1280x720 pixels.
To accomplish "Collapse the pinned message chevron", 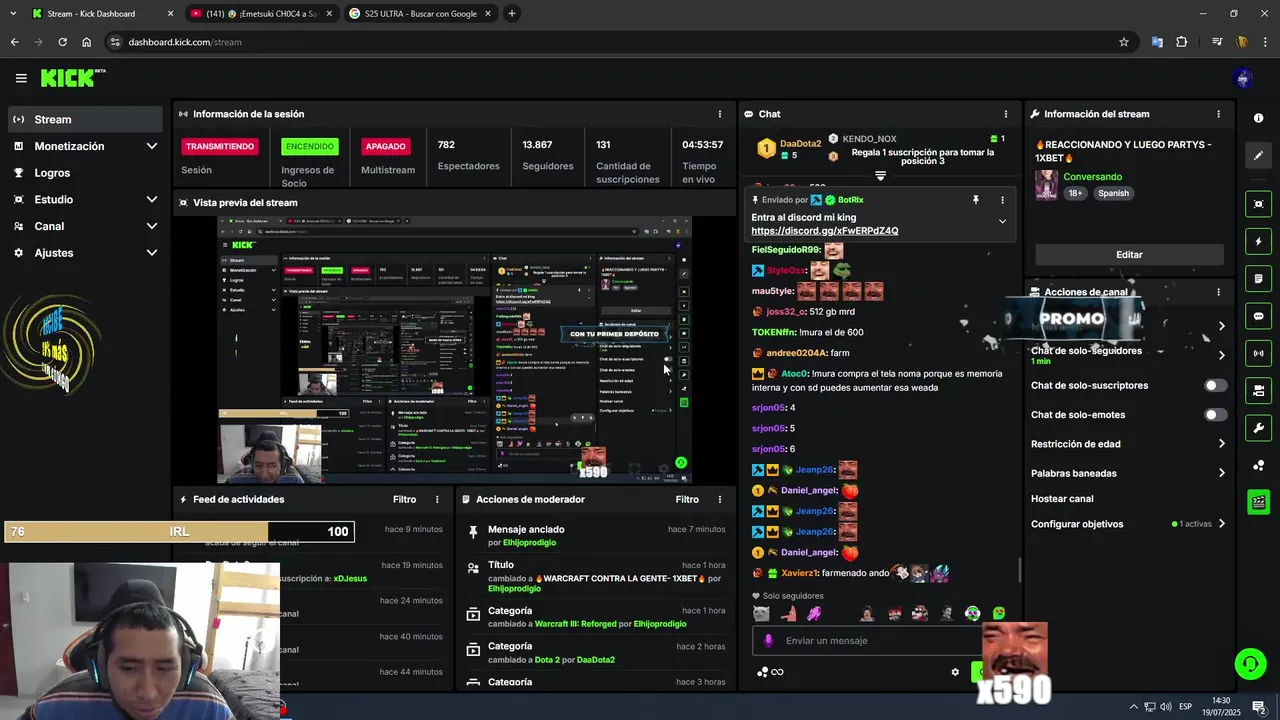I will (x=1002, y=221).
